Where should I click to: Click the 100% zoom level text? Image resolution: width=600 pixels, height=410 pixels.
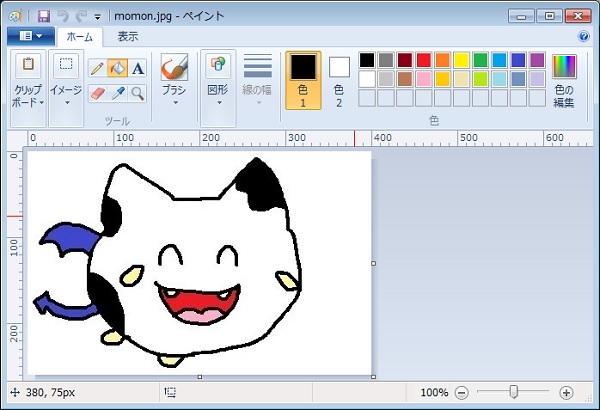[x=434, y=392]
